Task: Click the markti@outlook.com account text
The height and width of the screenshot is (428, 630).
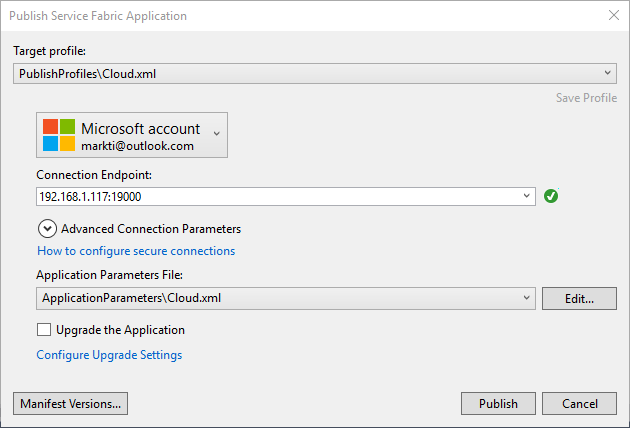Action: pyautogui.click(x=137, y=146)
